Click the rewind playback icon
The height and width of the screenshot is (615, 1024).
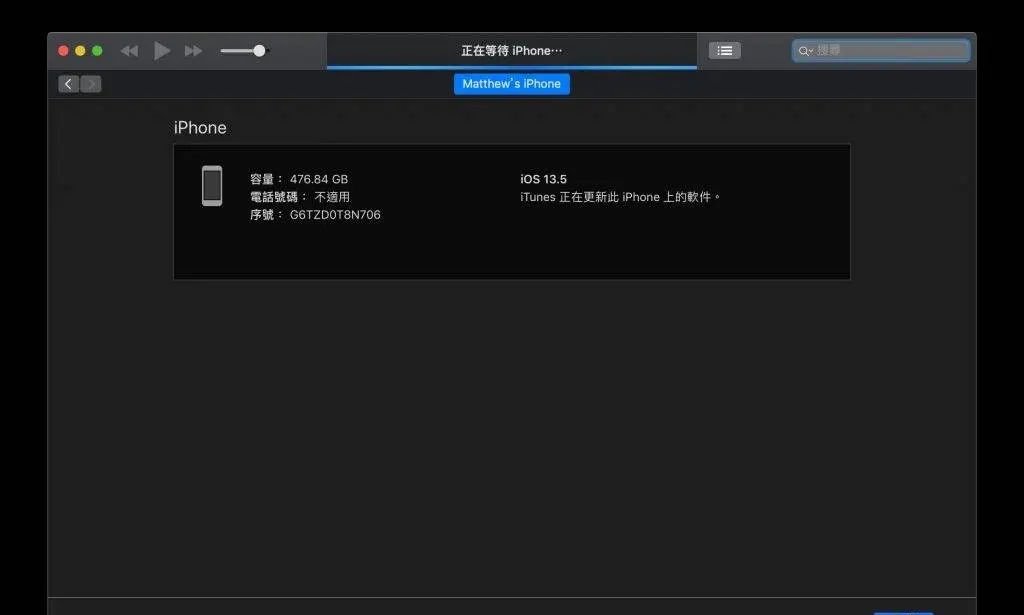(128, 50)
